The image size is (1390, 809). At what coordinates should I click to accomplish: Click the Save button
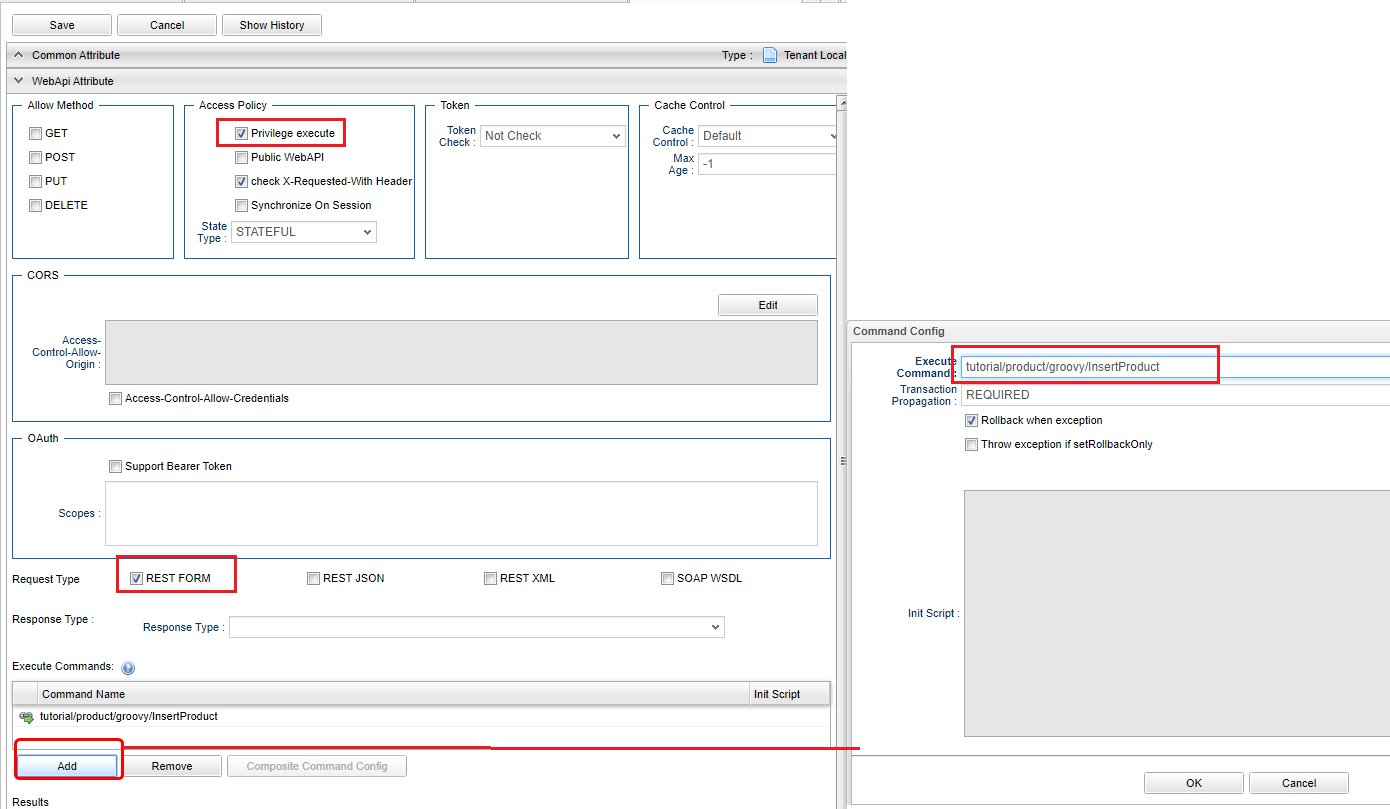62,25
